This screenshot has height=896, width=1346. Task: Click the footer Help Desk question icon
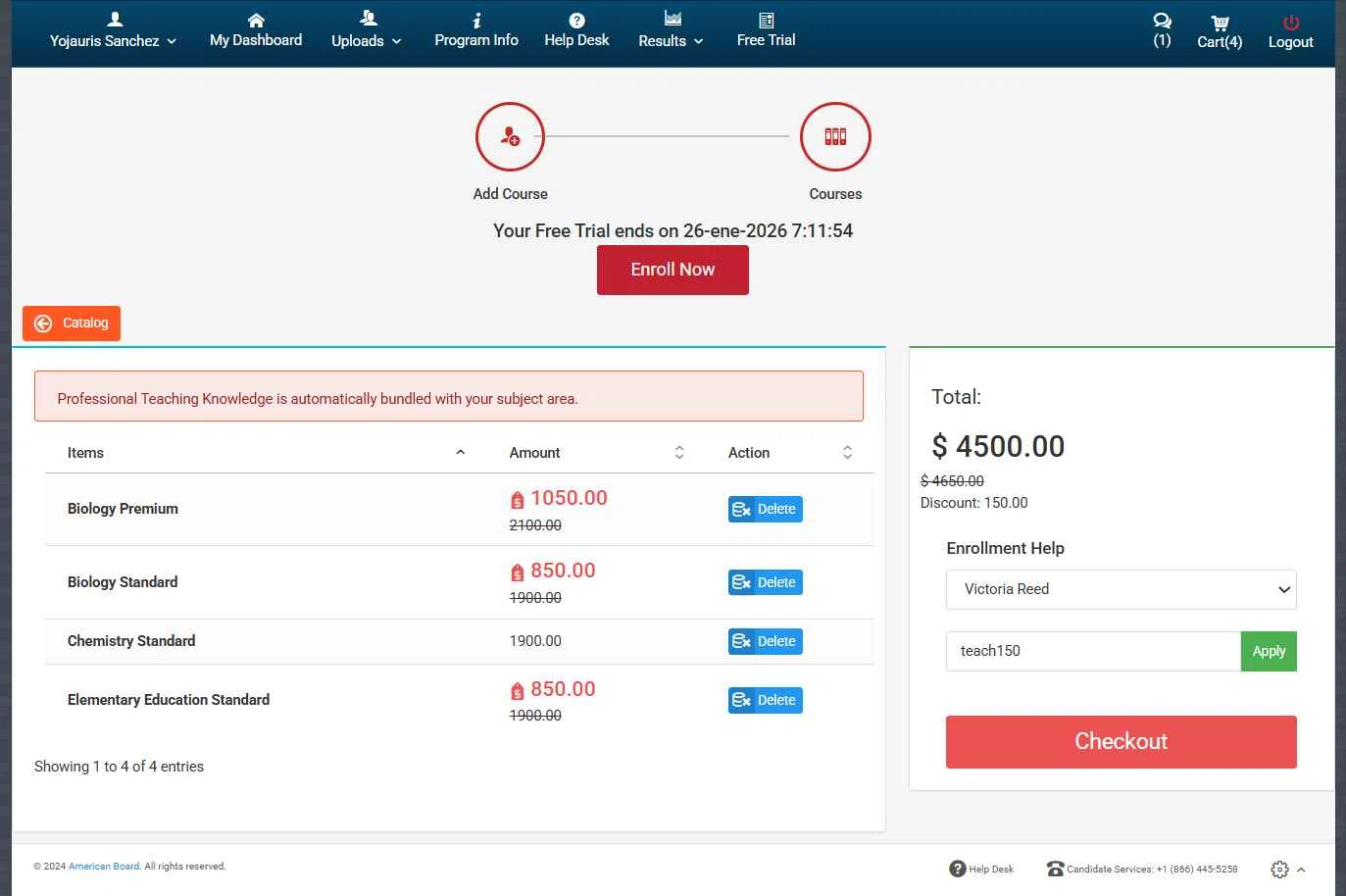[958, 869]
